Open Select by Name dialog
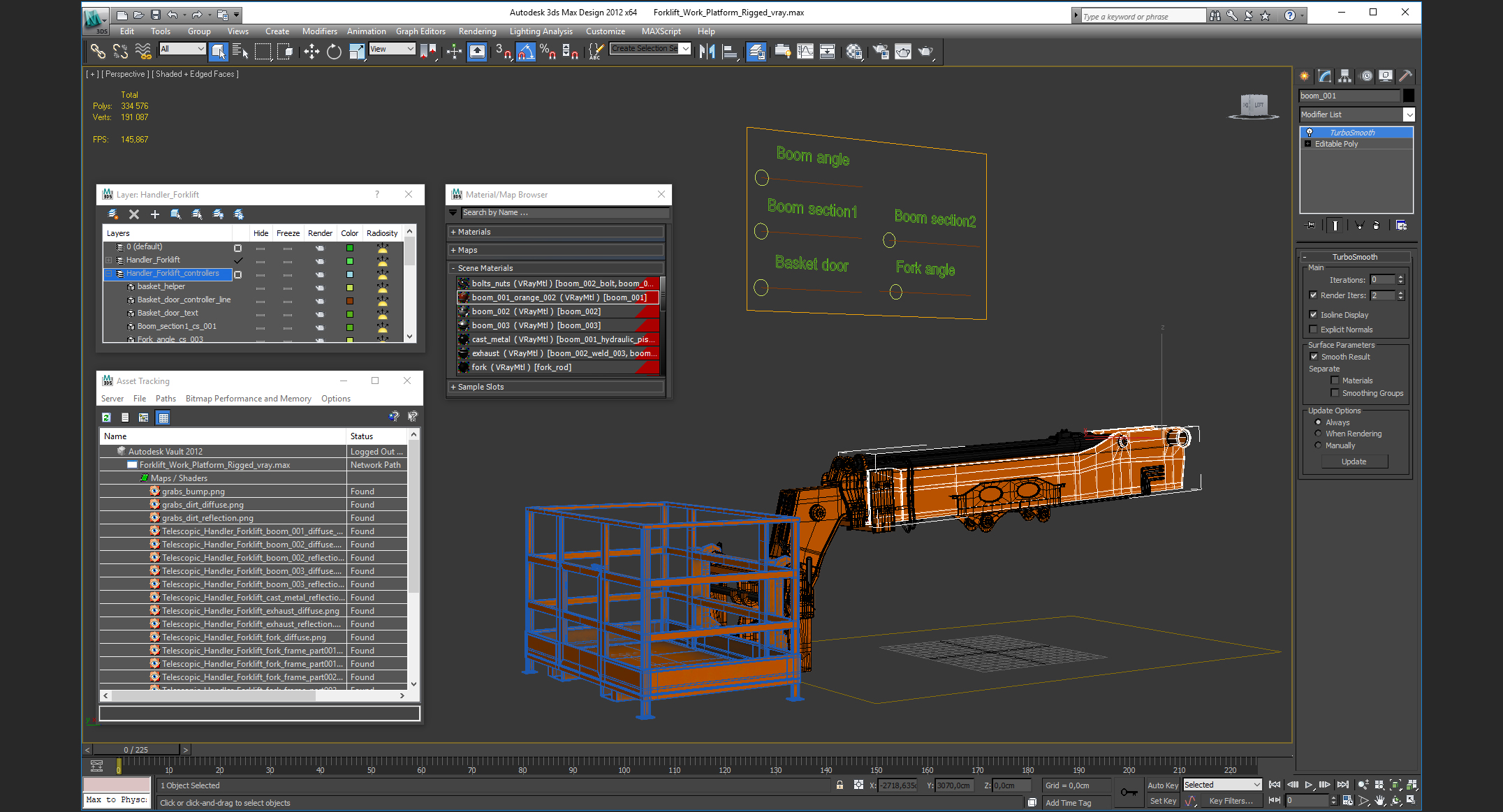 coord(240,51)
